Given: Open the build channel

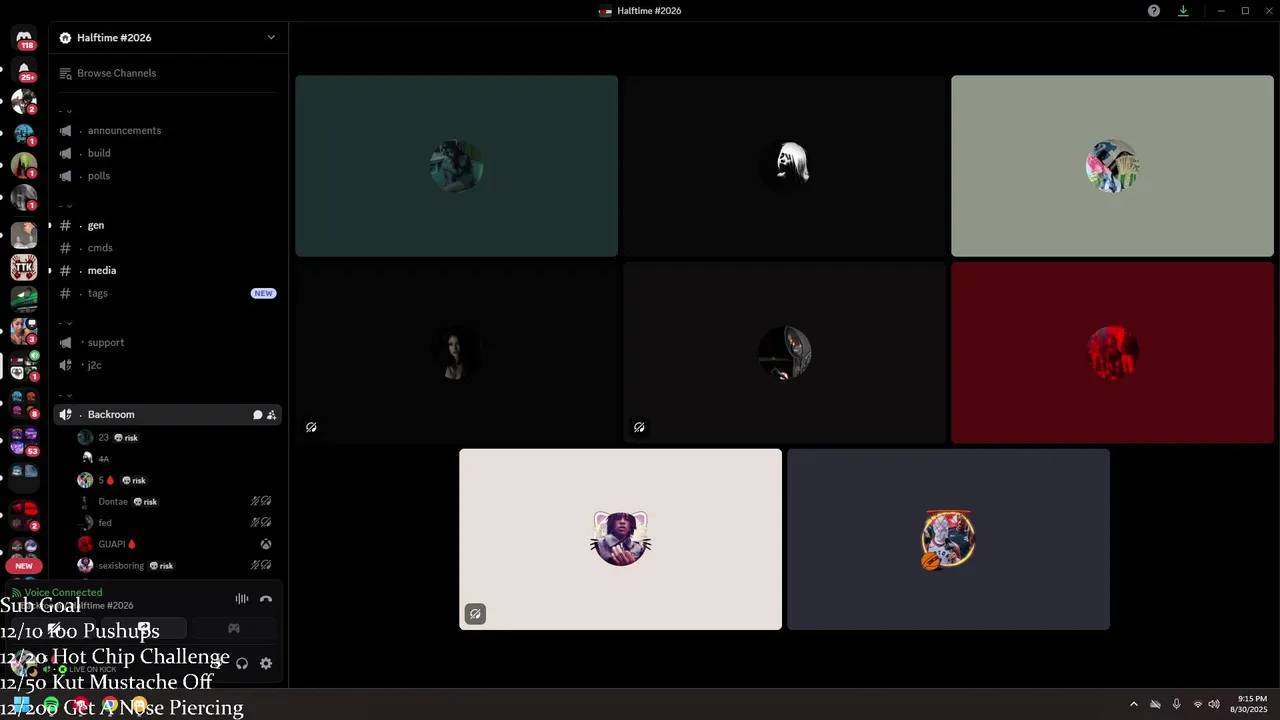Looking at the screenshot, I should pyautogui.click(x=168, y=153).
